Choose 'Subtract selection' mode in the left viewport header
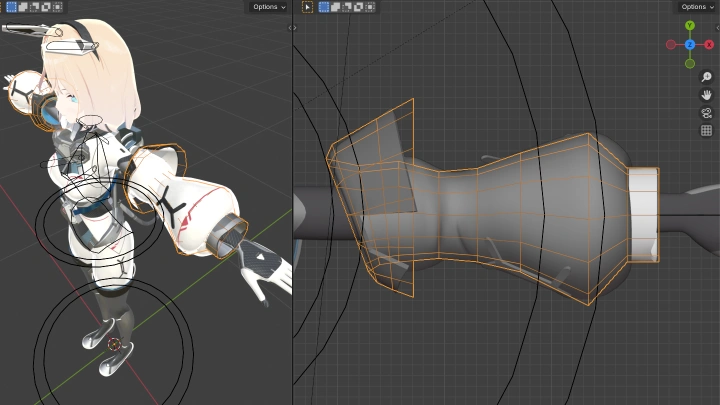 click(x=34, y=7)
